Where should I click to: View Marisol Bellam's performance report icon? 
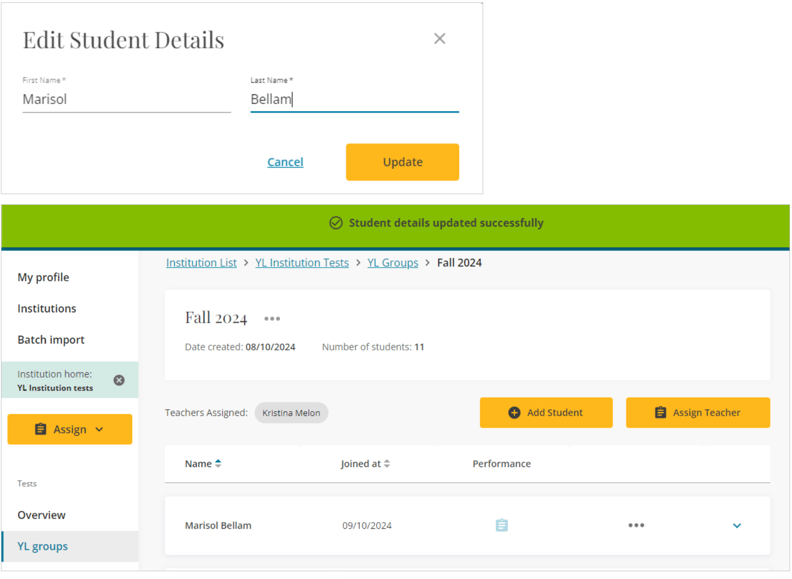click(x=502, y=525)
